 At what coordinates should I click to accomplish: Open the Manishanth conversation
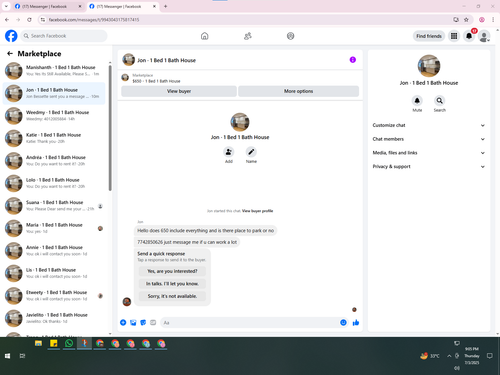point(54,70)
